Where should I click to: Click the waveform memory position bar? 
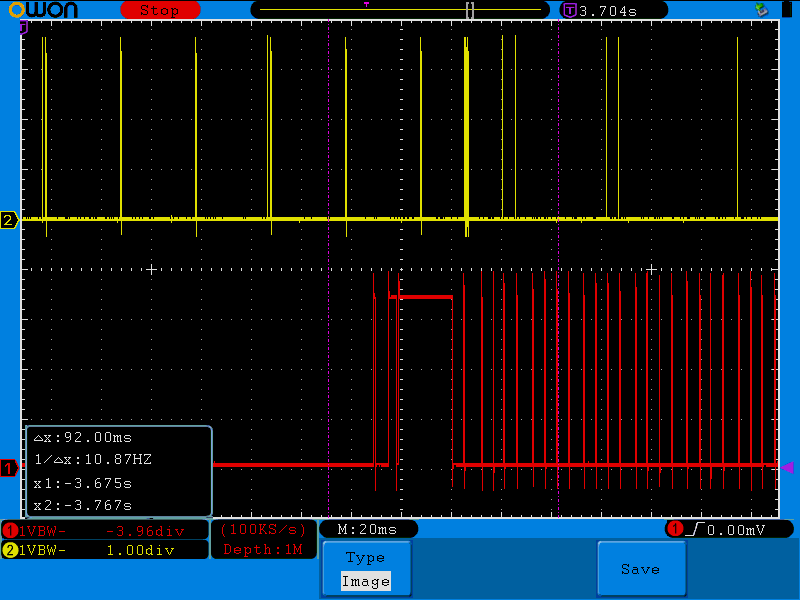pyautogui.click(x=400, y=10)
